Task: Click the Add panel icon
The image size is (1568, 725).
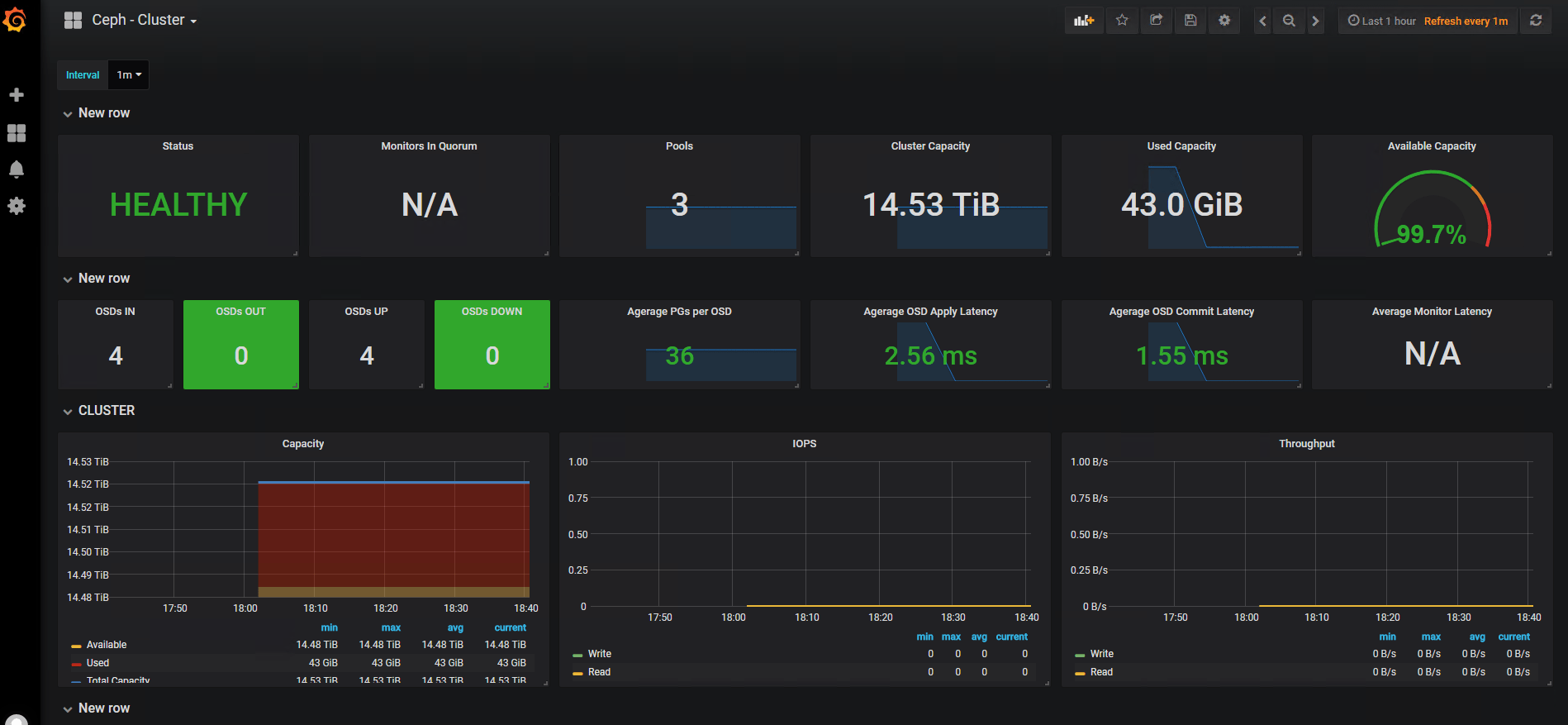Action: pos(1084,21)
